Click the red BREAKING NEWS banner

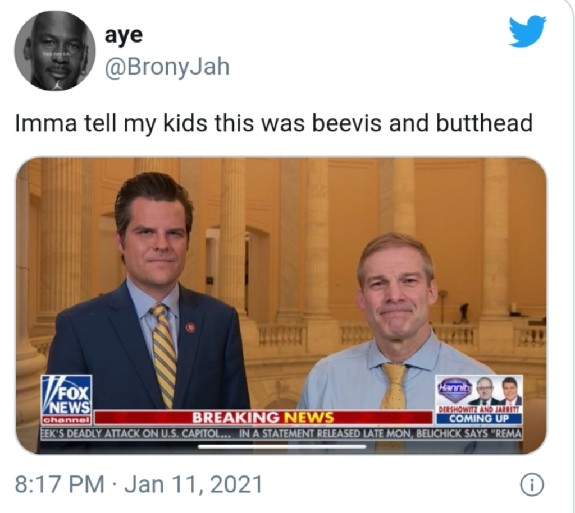[x=263, y=418]
